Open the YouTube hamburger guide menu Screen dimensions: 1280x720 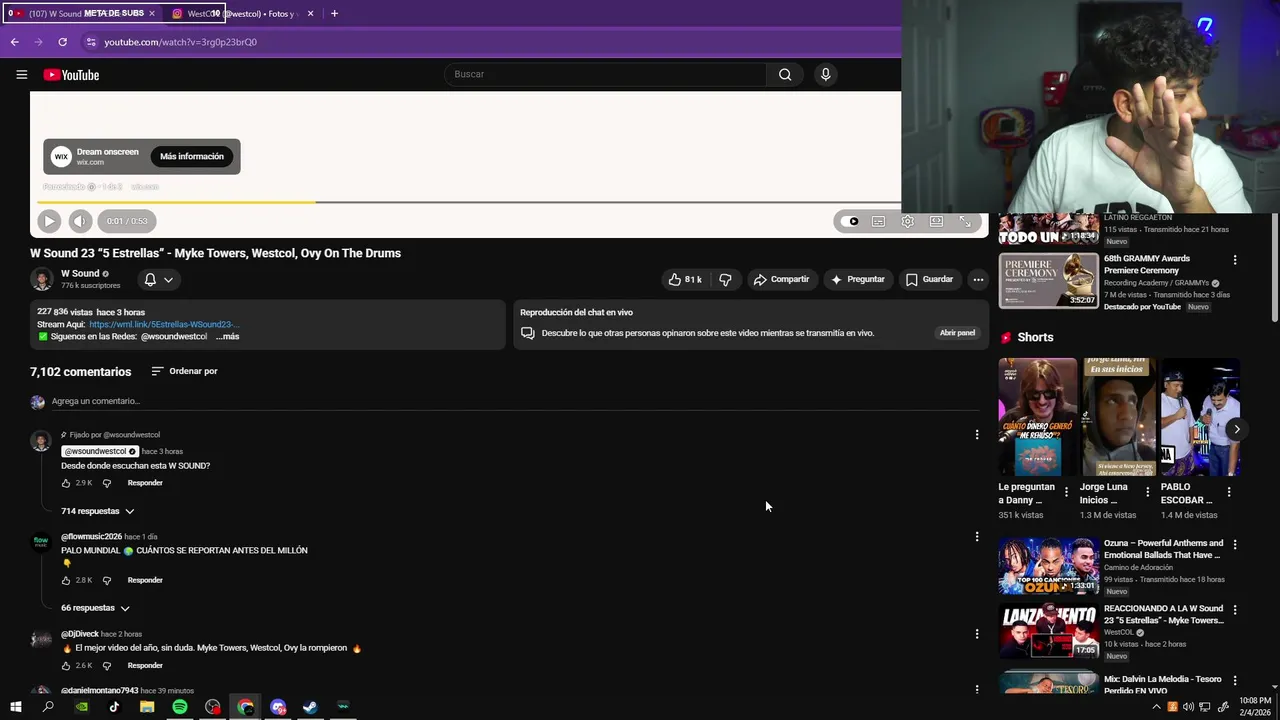click(21, 75)
